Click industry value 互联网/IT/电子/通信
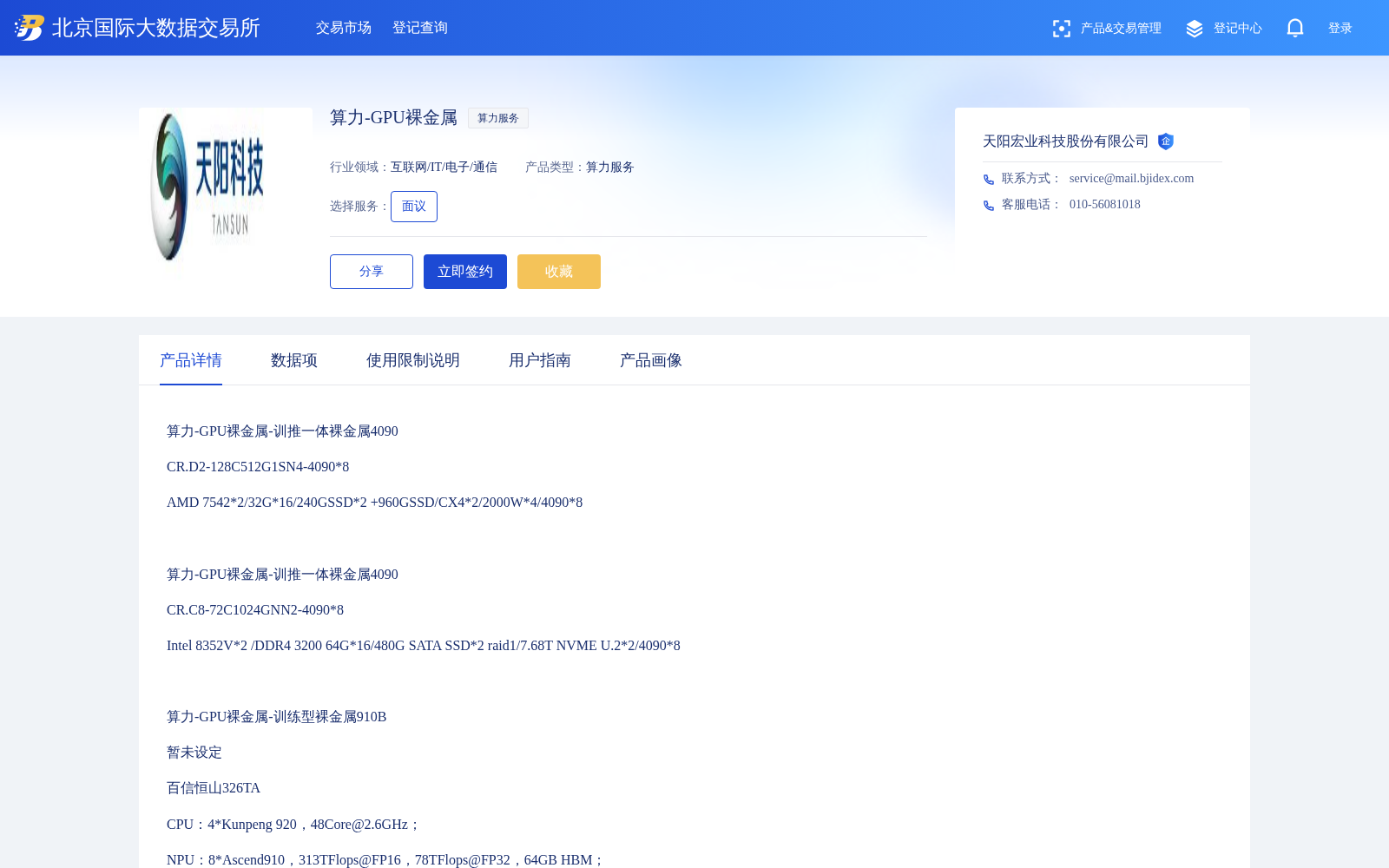The height and width of the screenshot is (868, 1389). (x=444, y=168)
